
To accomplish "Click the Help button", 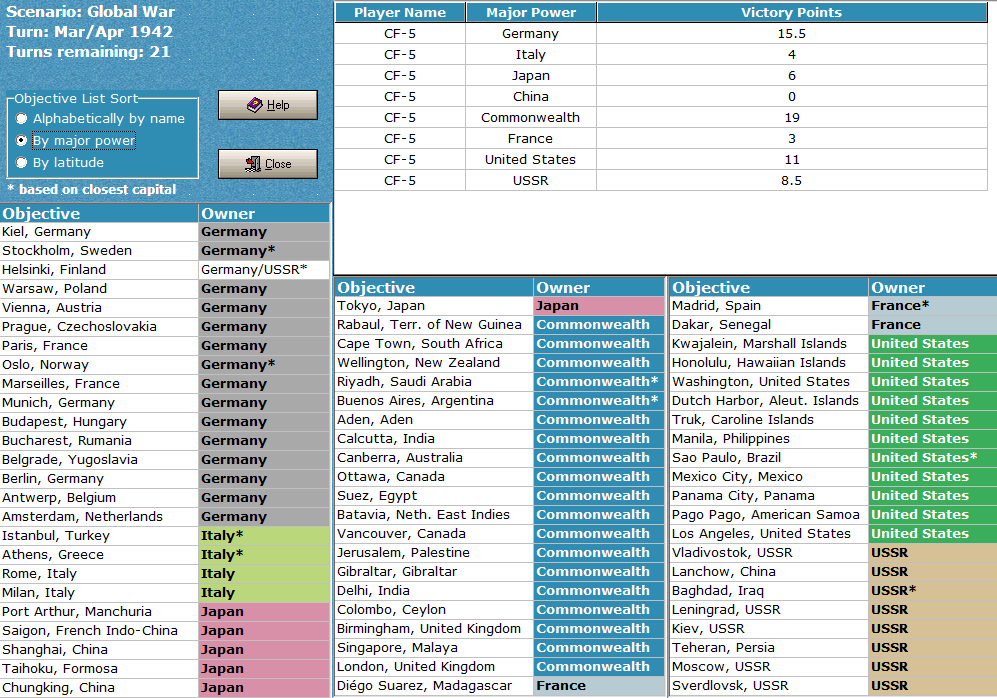I will pos(268,105).
